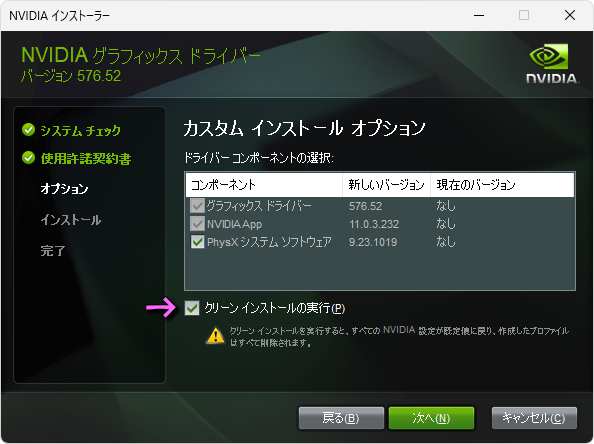Click the キャンセル(C) button
This screenshot has height=444, width=594.
tap(534, 418)
